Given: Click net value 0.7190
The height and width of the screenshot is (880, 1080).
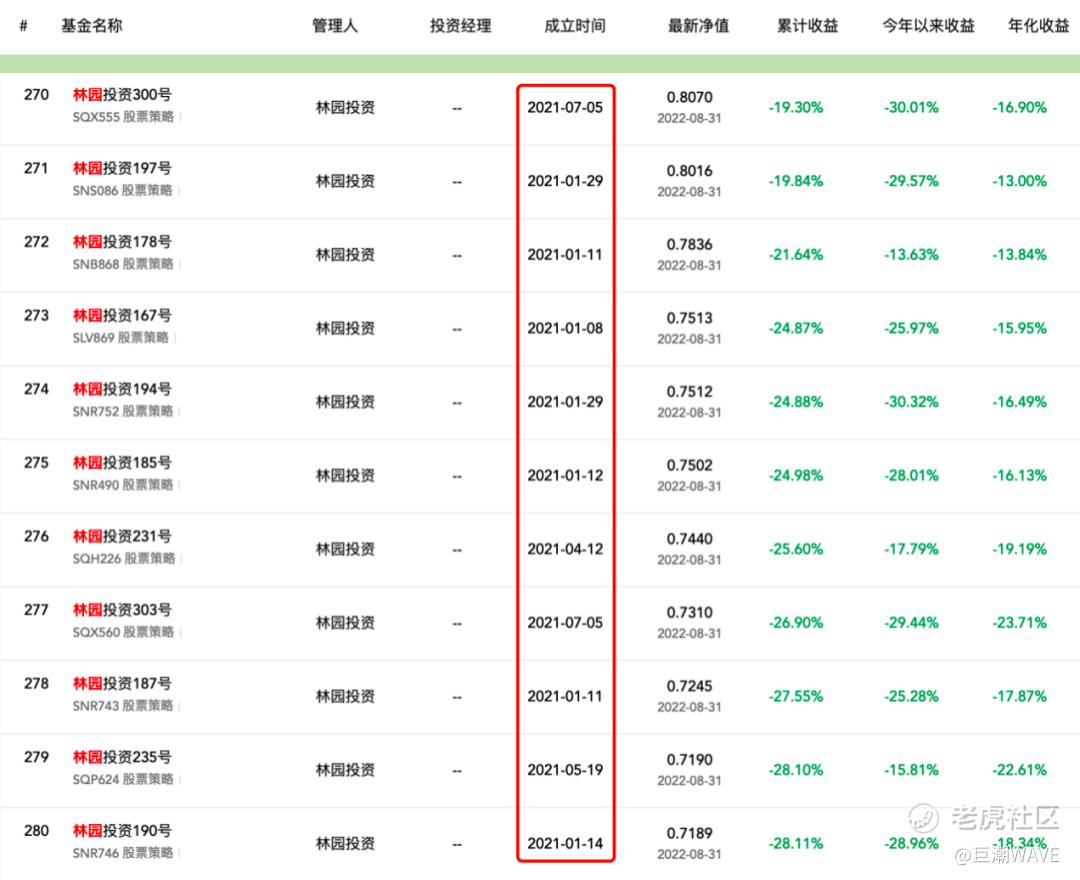Looking at the screenshot, I should pos(689,761).
